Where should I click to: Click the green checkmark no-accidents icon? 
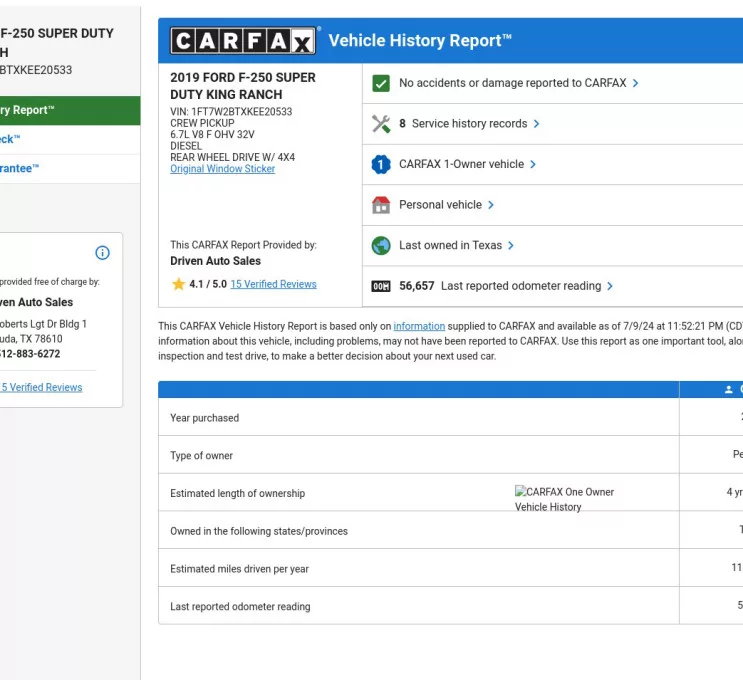(x=381, y=83)
